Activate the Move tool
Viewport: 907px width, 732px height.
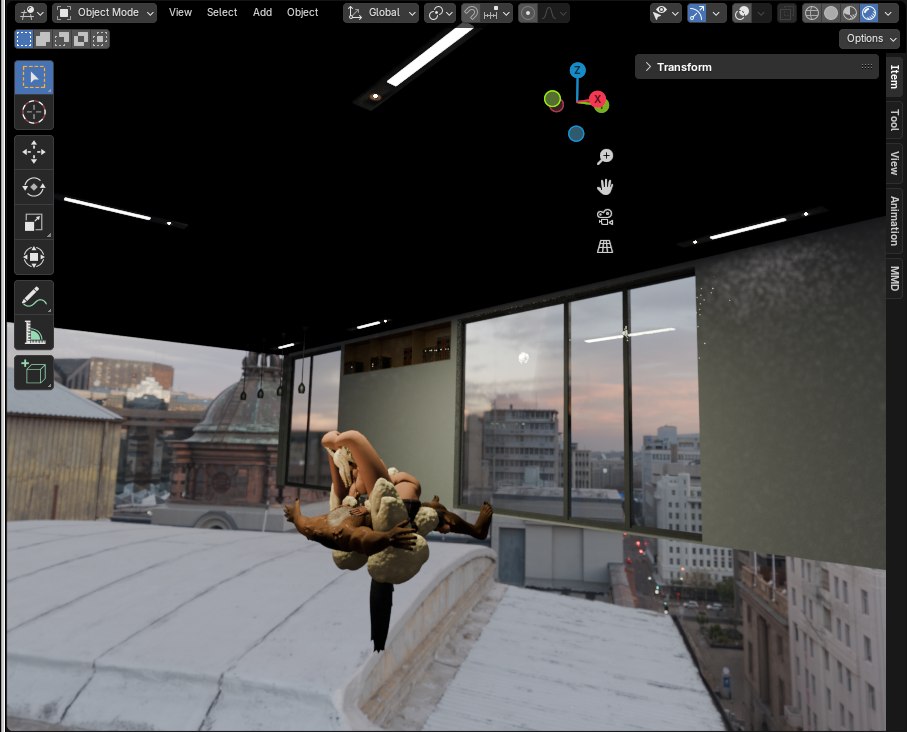tap(34, 153)
